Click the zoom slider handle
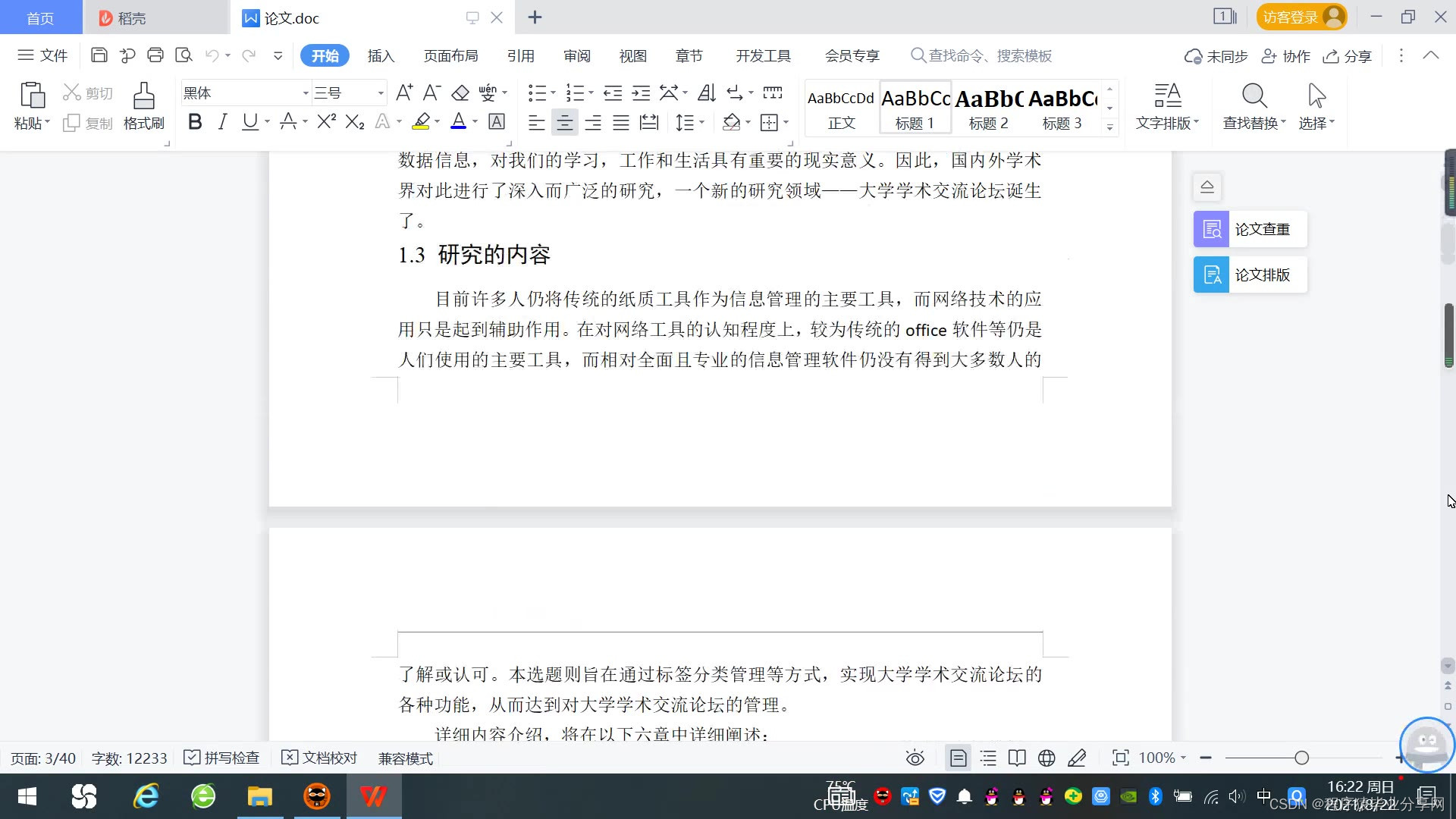1456x819 pixels. (x=1302, y=758)
